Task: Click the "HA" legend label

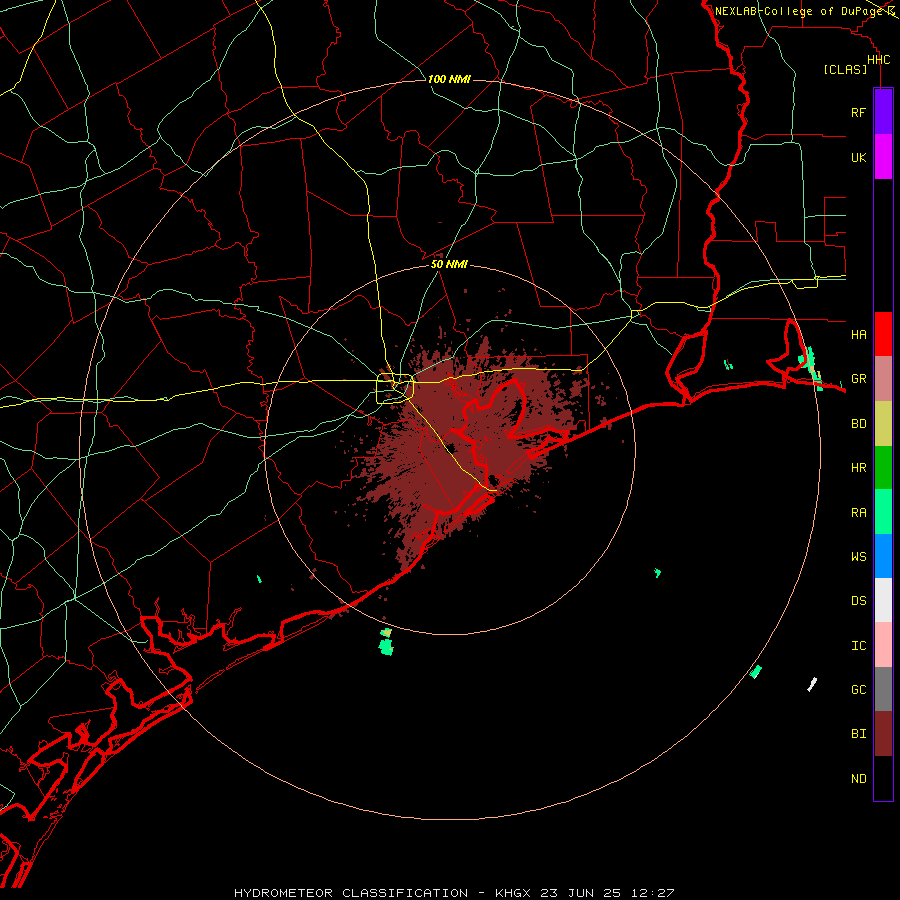Action: click(858, 335)
